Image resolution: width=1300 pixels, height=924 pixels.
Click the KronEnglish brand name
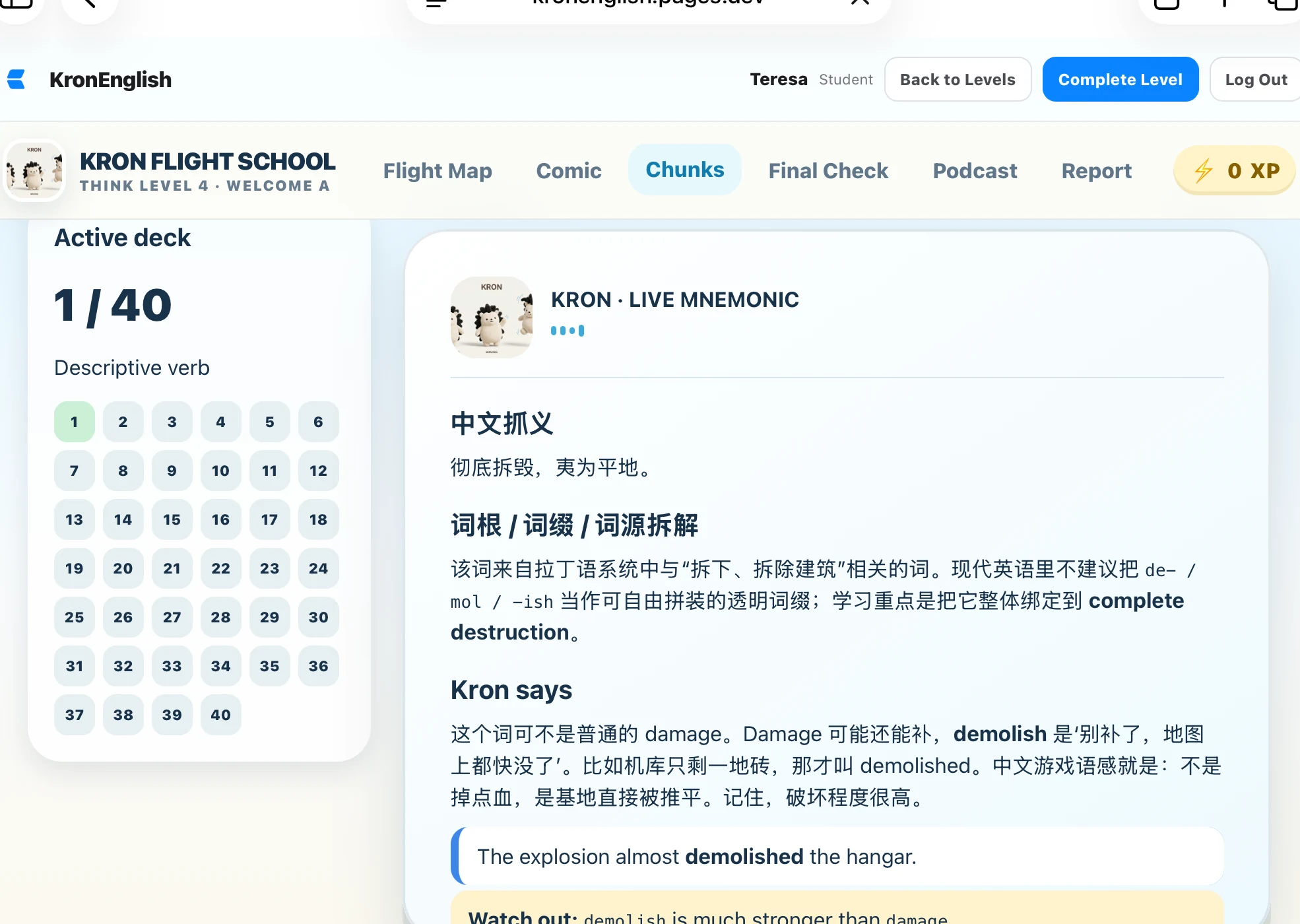coord(110,80)
